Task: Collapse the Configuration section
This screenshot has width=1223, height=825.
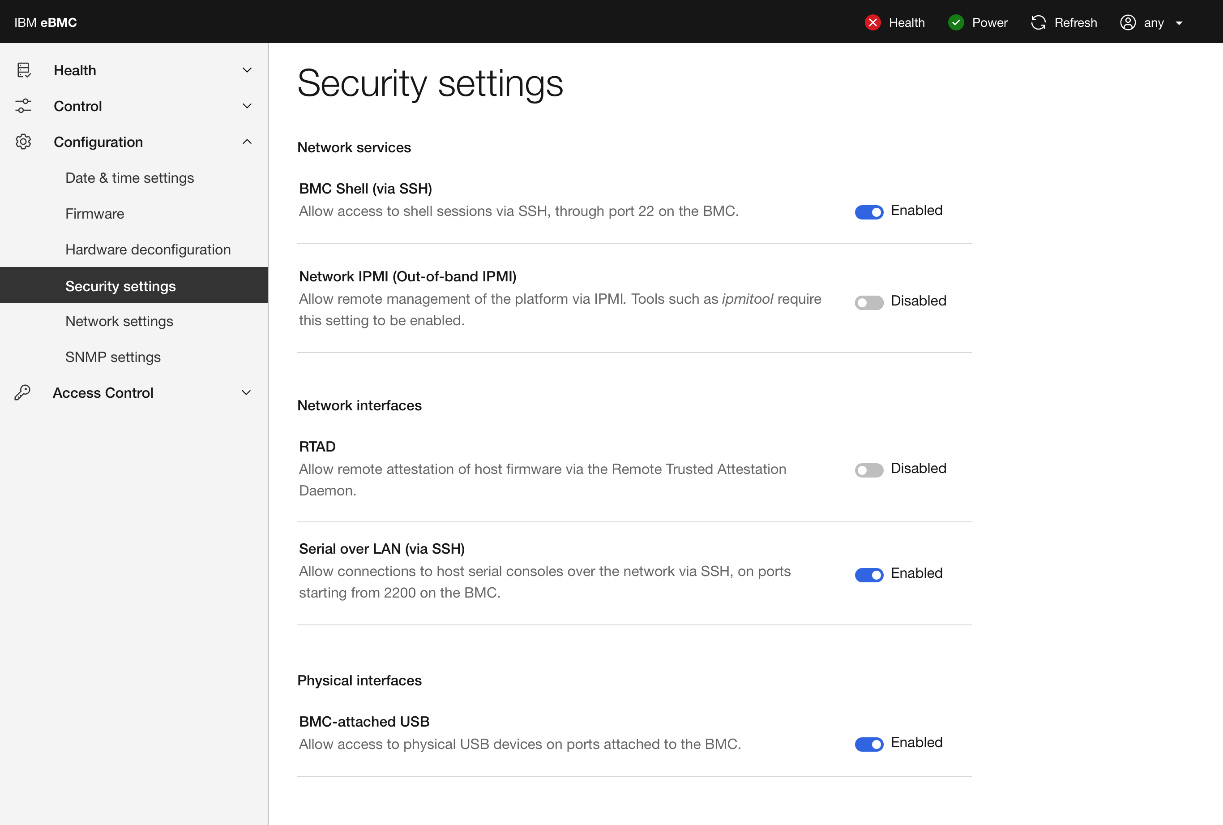Action: [x=246, y=141]
